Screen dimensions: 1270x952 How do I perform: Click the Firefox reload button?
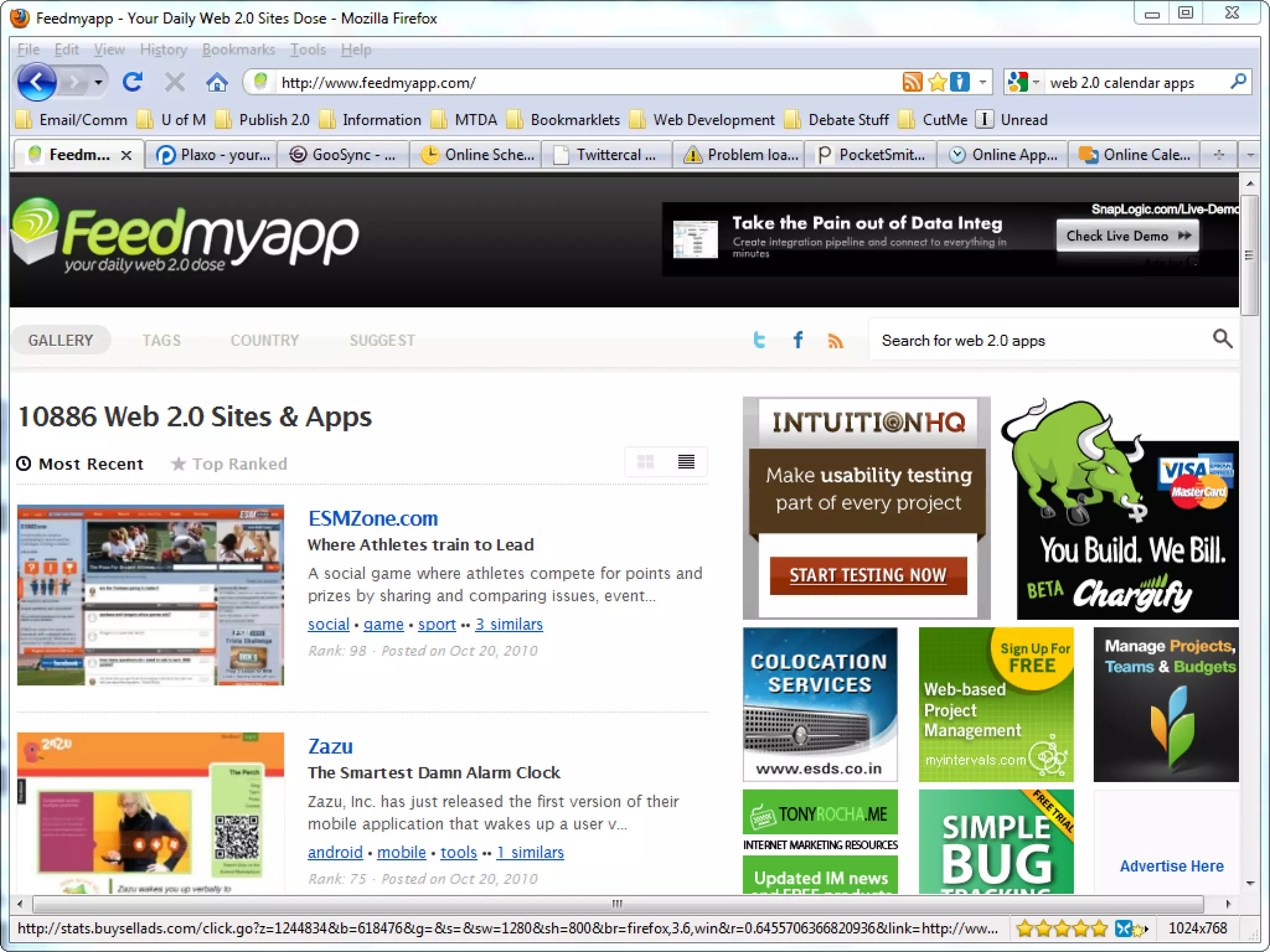132,82
